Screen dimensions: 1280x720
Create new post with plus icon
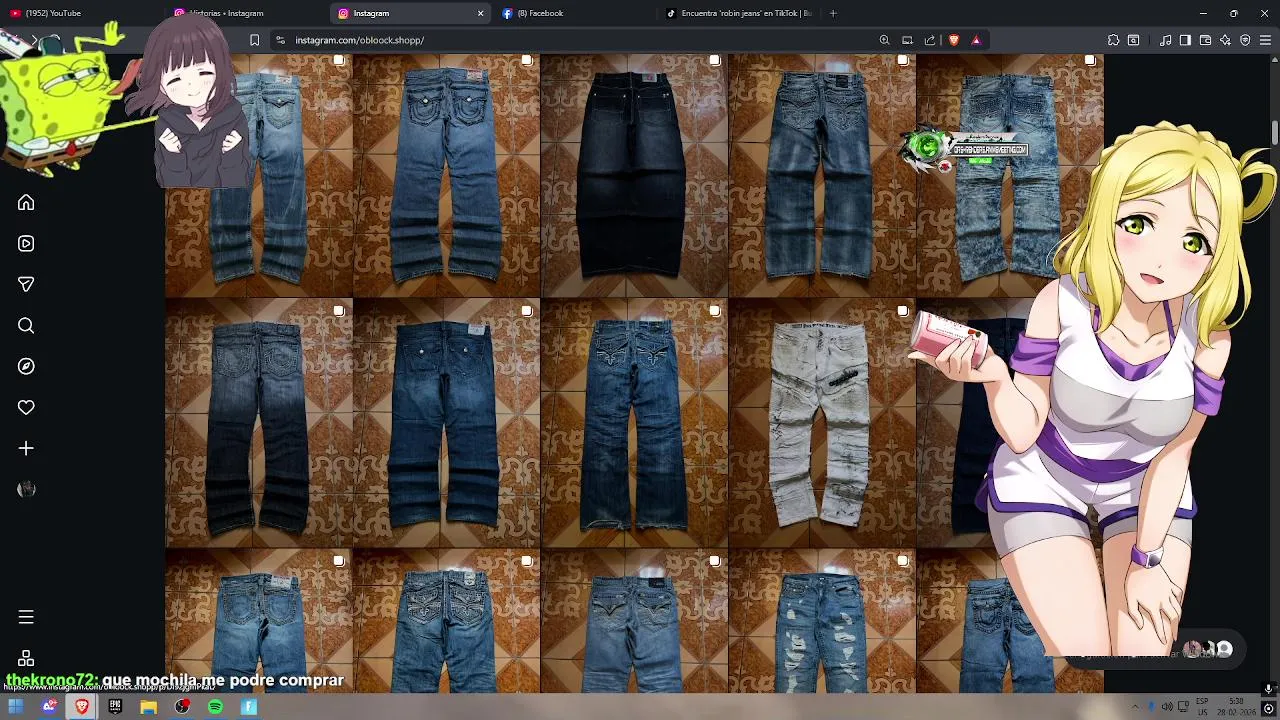pos(26,449)
